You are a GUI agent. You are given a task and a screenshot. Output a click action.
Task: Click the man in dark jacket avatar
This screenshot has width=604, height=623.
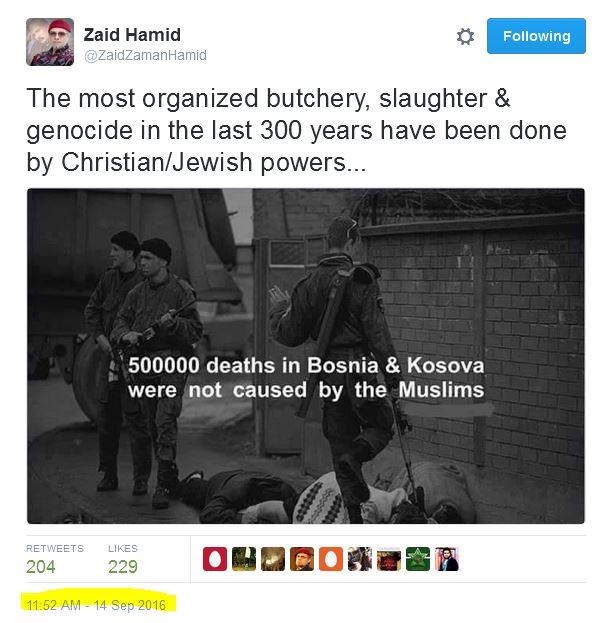pos(447,559)
